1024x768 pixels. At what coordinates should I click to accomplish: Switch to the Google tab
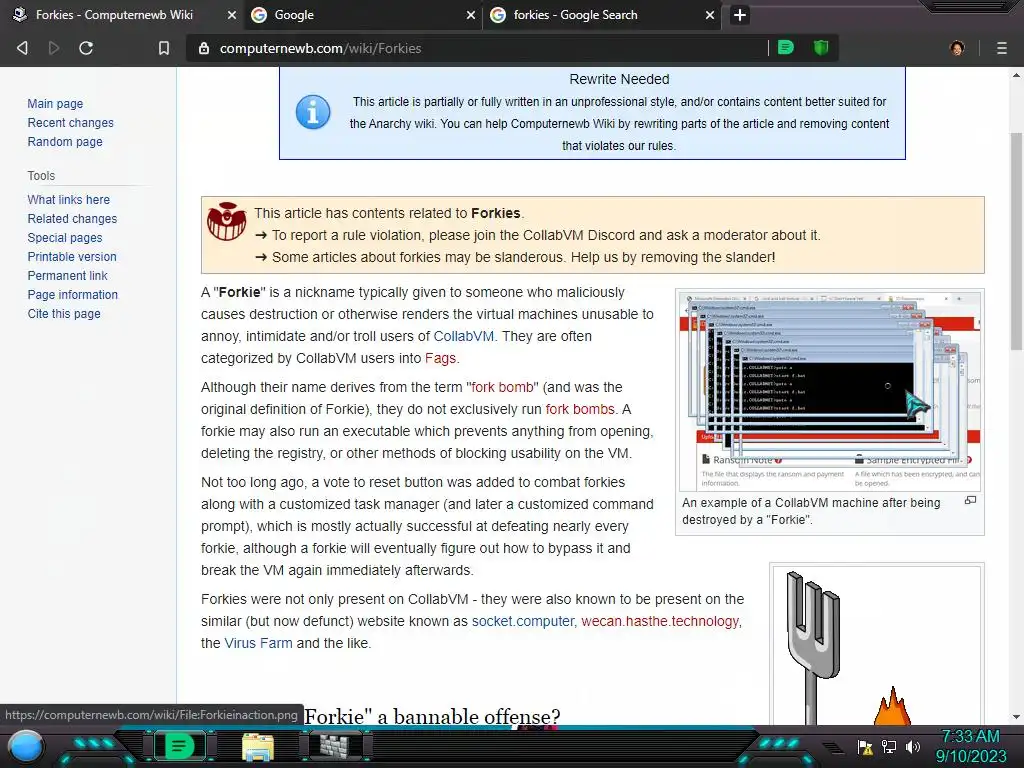coord(362,15)
